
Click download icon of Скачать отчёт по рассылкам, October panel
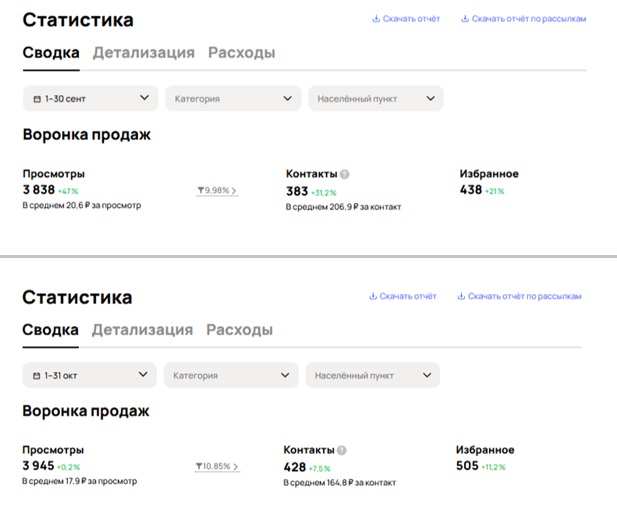(461, 296)
